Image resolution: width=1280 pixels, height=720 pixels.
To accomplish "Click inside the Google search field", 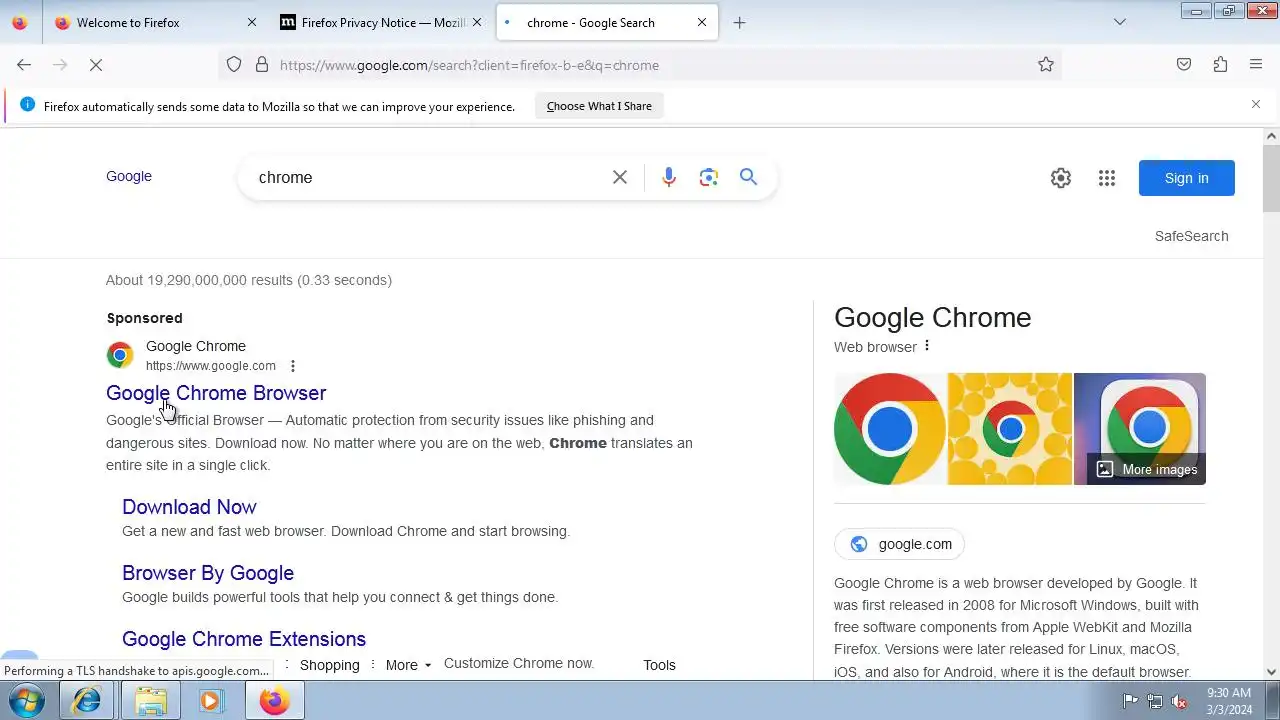I will [x=430, y=177].
